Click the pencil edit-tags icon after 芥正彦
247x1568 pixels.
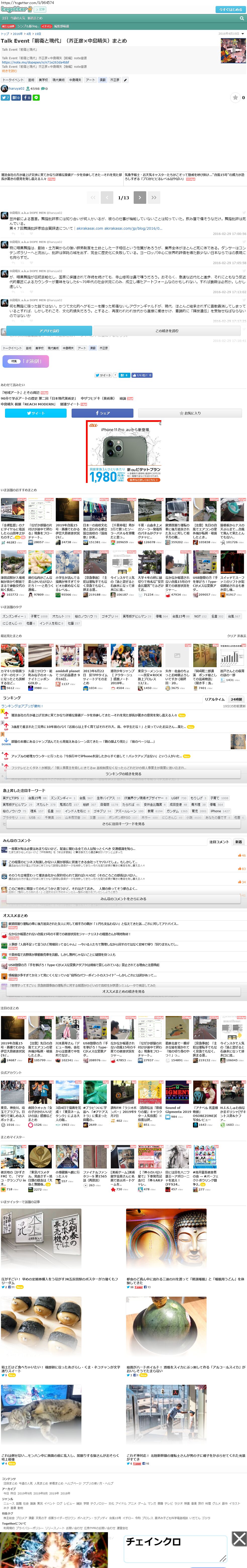click(x=126, y=80)
